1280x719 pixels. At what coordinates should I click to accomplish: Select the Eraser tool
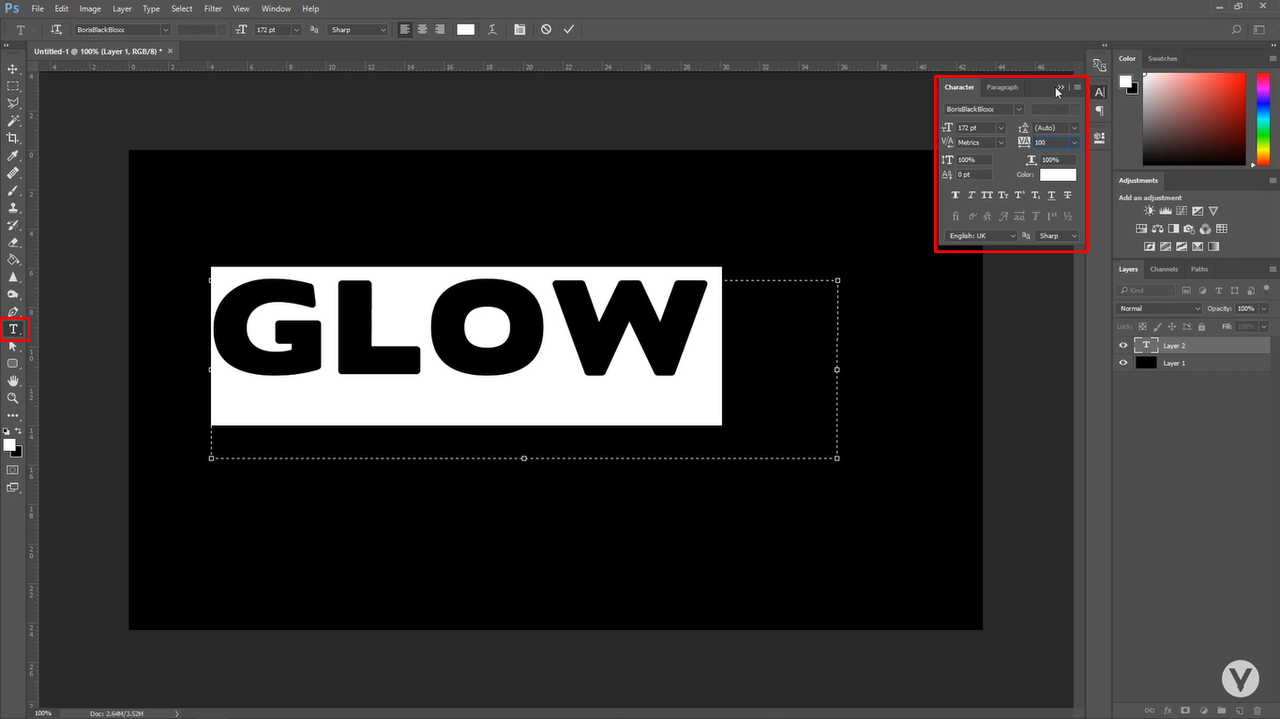13,242
